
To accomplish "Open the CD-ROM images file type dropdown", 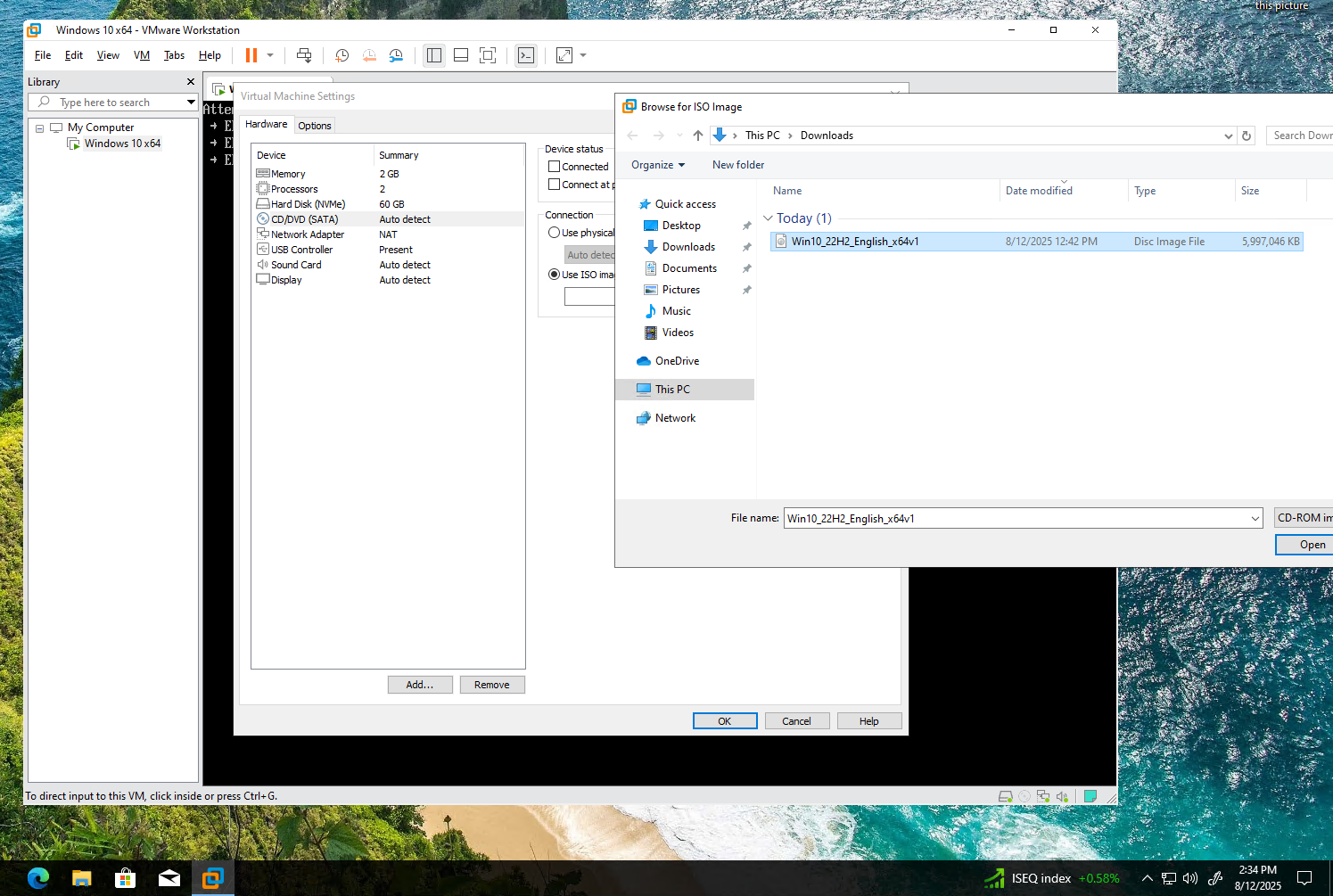I will (x=1304, y=518).
